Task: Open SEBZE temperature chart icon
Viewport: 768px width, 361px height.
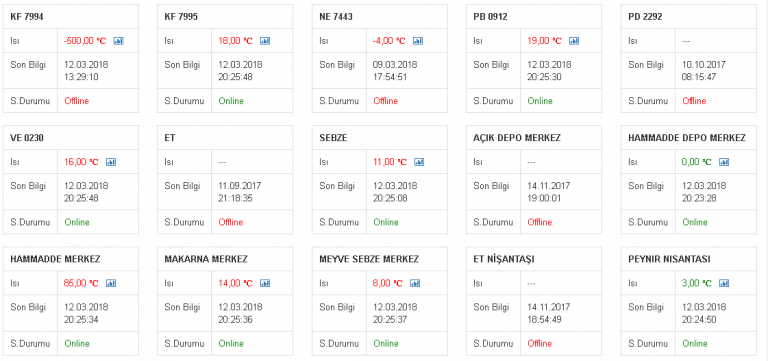Action: pos(419,162)
